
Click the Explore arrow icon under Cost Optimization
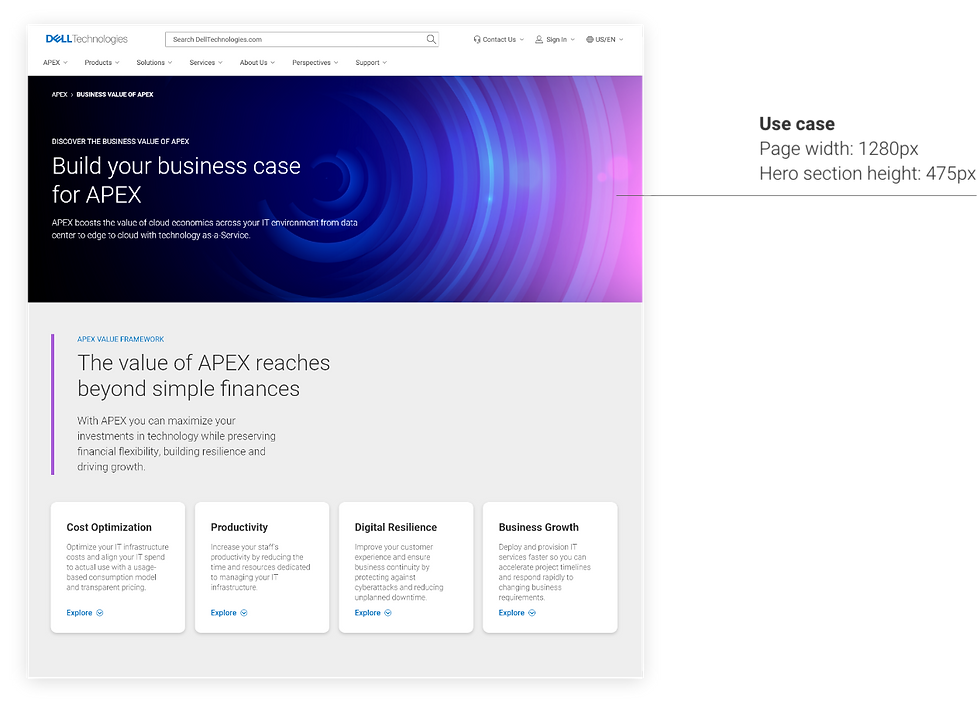[x=100, y=613]
